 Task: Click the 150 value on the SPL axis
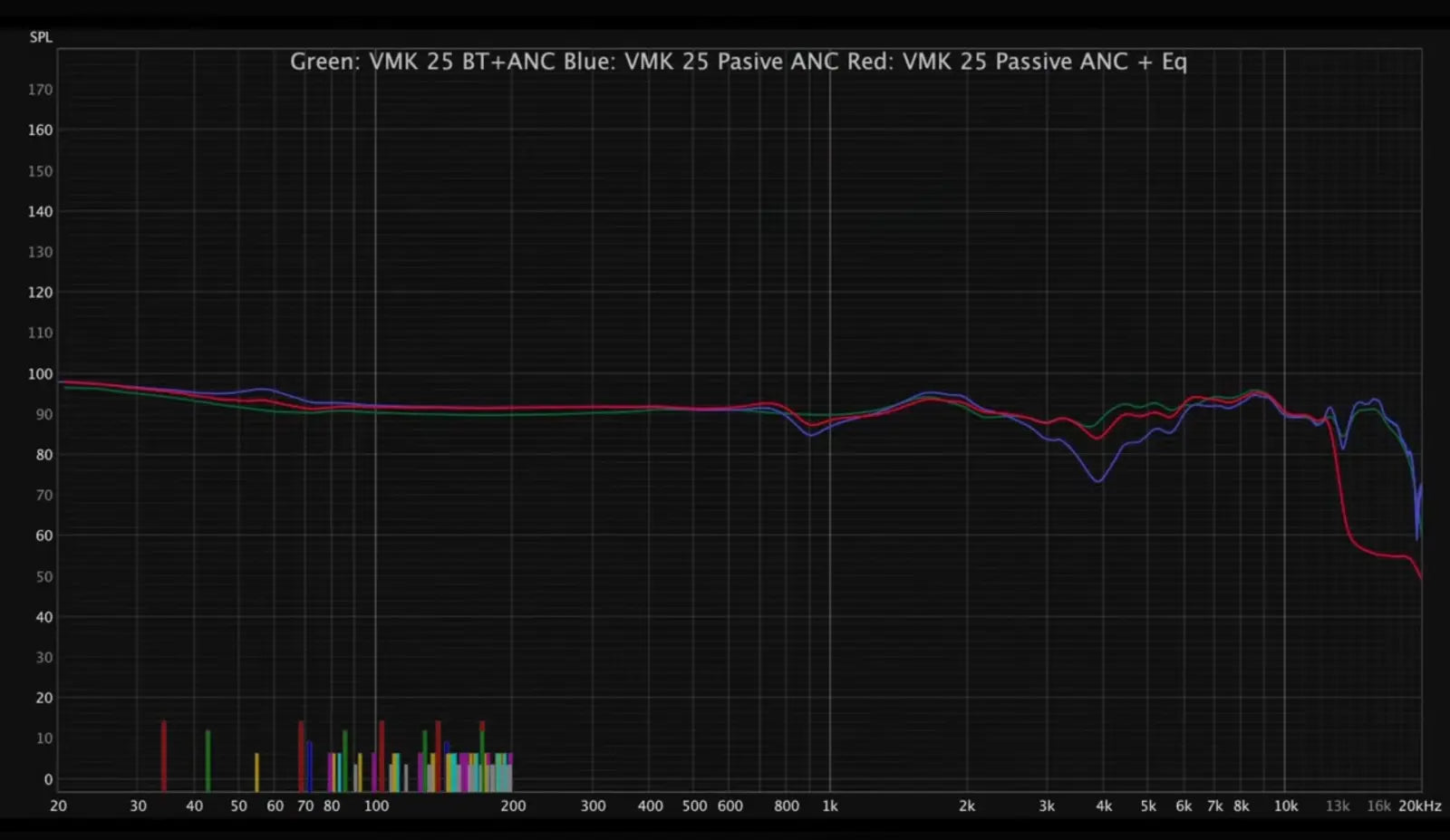[x=40, y=171]
